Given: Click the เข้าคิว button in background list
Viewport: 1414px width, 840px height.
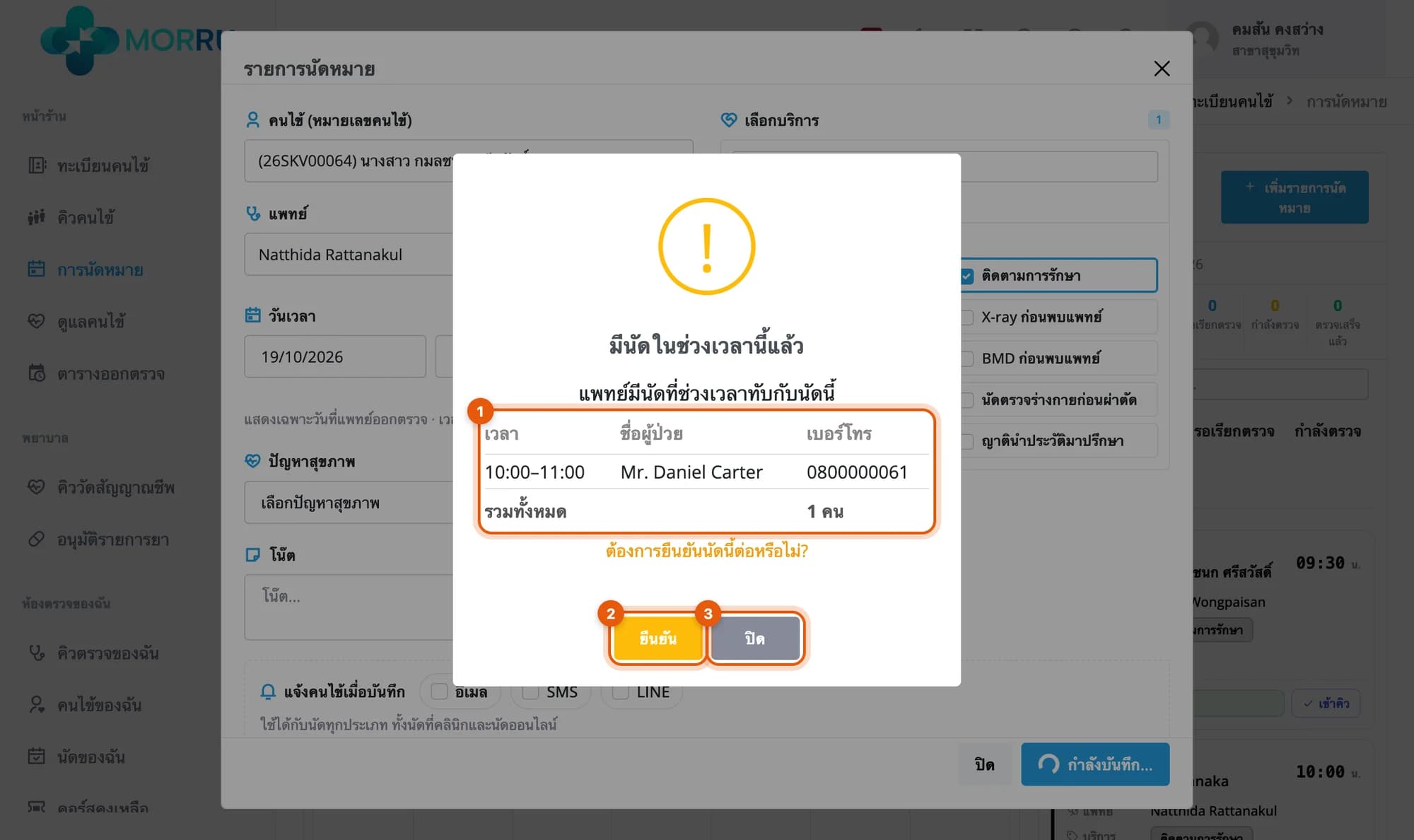Looking at the screenshot, I should pyautogui.click(x=1326, y=704).
